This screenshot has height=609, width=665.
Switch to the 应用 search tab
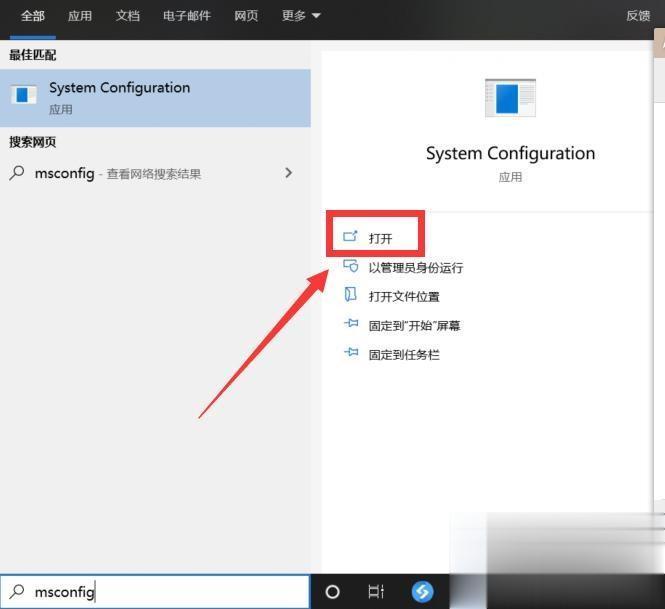(x=80, y=16)
